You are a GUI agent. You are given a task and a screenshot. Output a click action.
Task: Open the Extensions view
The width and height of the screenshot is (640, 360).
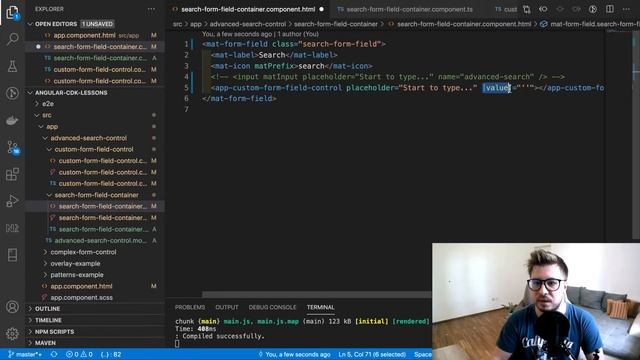[13, 174]
